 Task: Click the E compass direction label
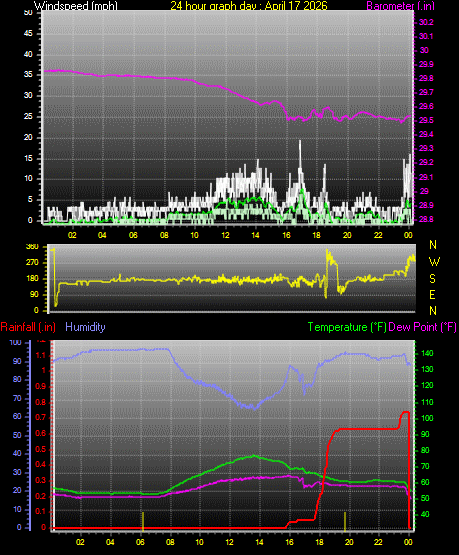pos(432,294)
